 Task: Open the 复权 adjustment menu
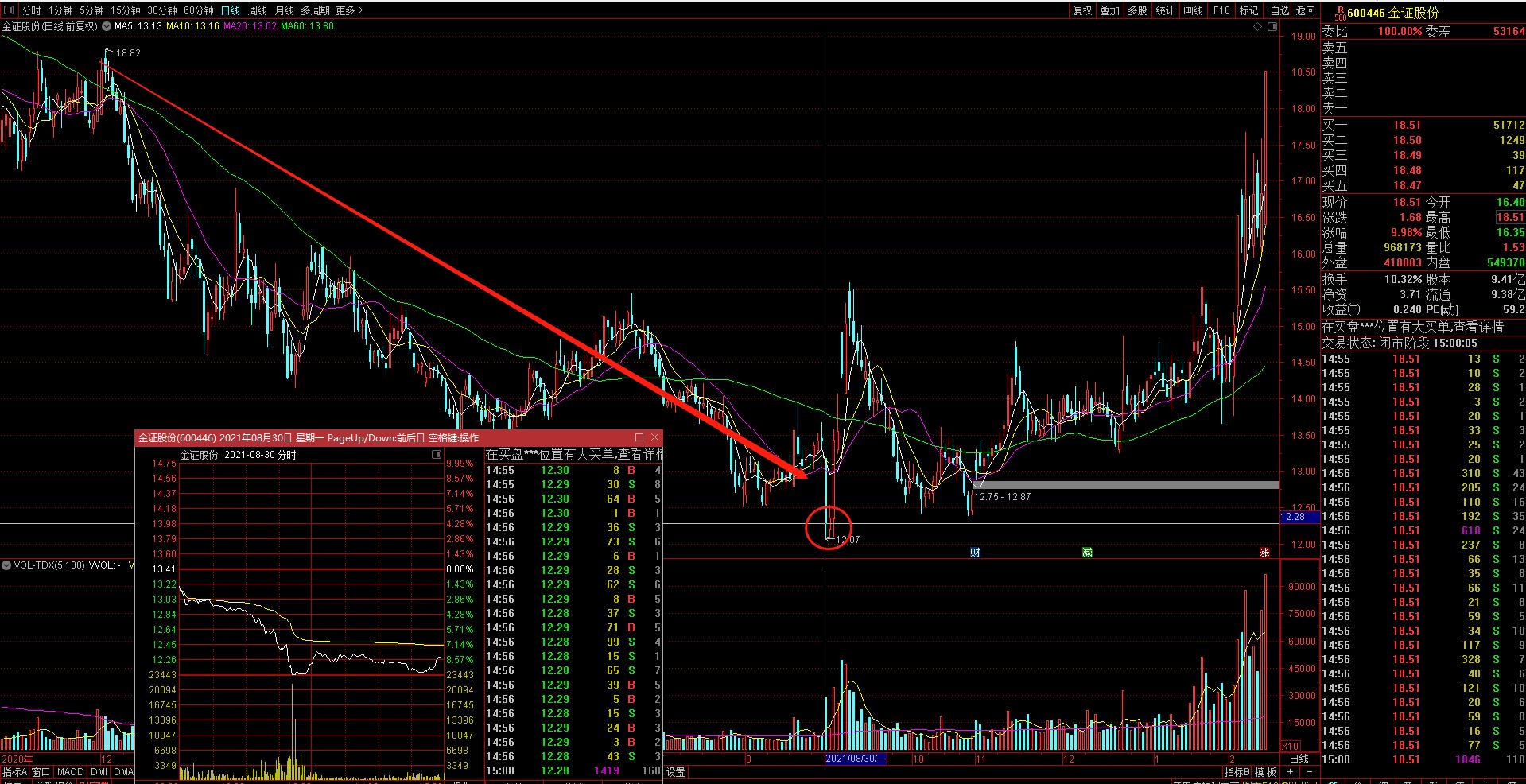pos(1082,10)
